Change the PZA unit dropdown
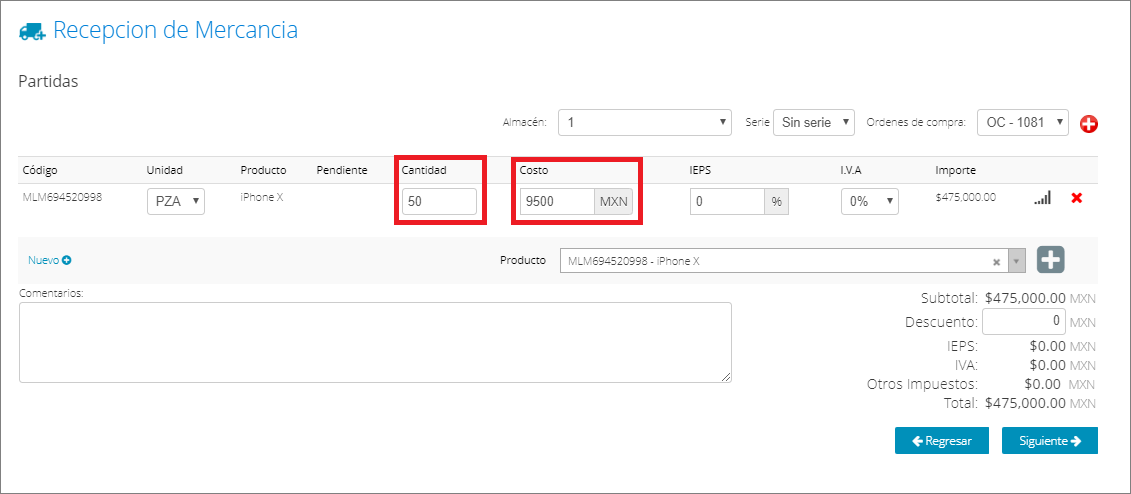This screenshot has height=494, width=1131. pos(176,202)
